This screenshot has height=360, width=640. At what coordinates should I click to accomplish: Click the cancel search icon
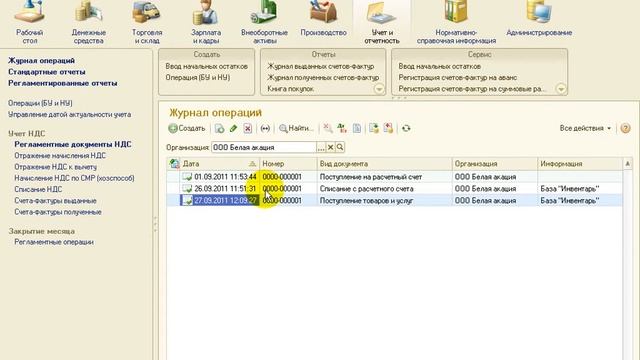point(327,129)
